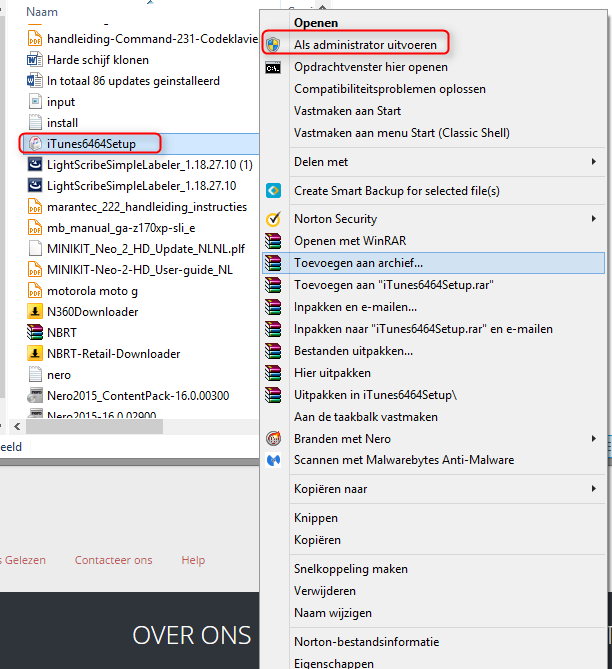Click the iTunes6464Setup file icon
The height and width of the screenshot is (669, 612).
coord(35,143)
